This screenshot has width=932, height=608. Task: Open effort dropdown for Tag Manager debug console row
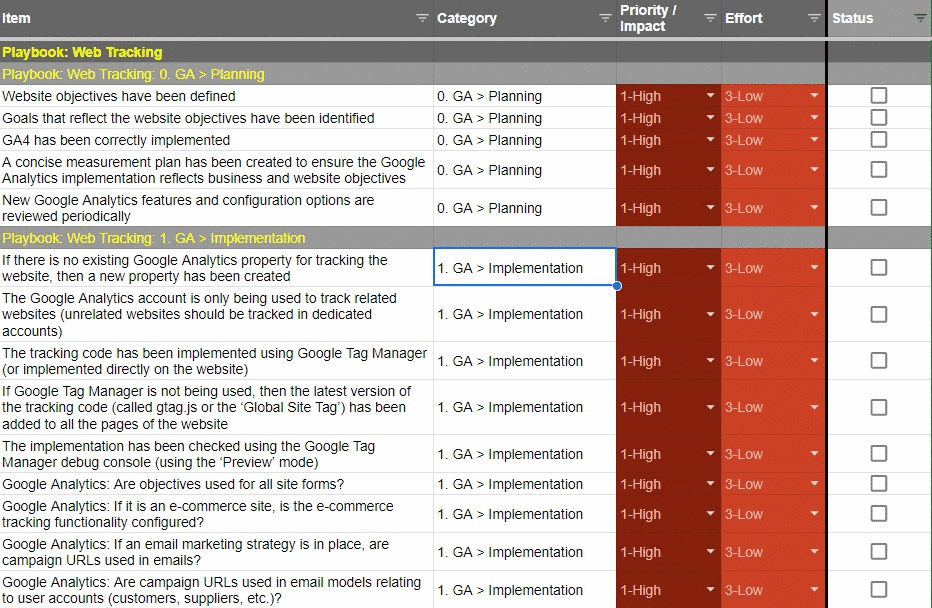[x=814, y=453]
